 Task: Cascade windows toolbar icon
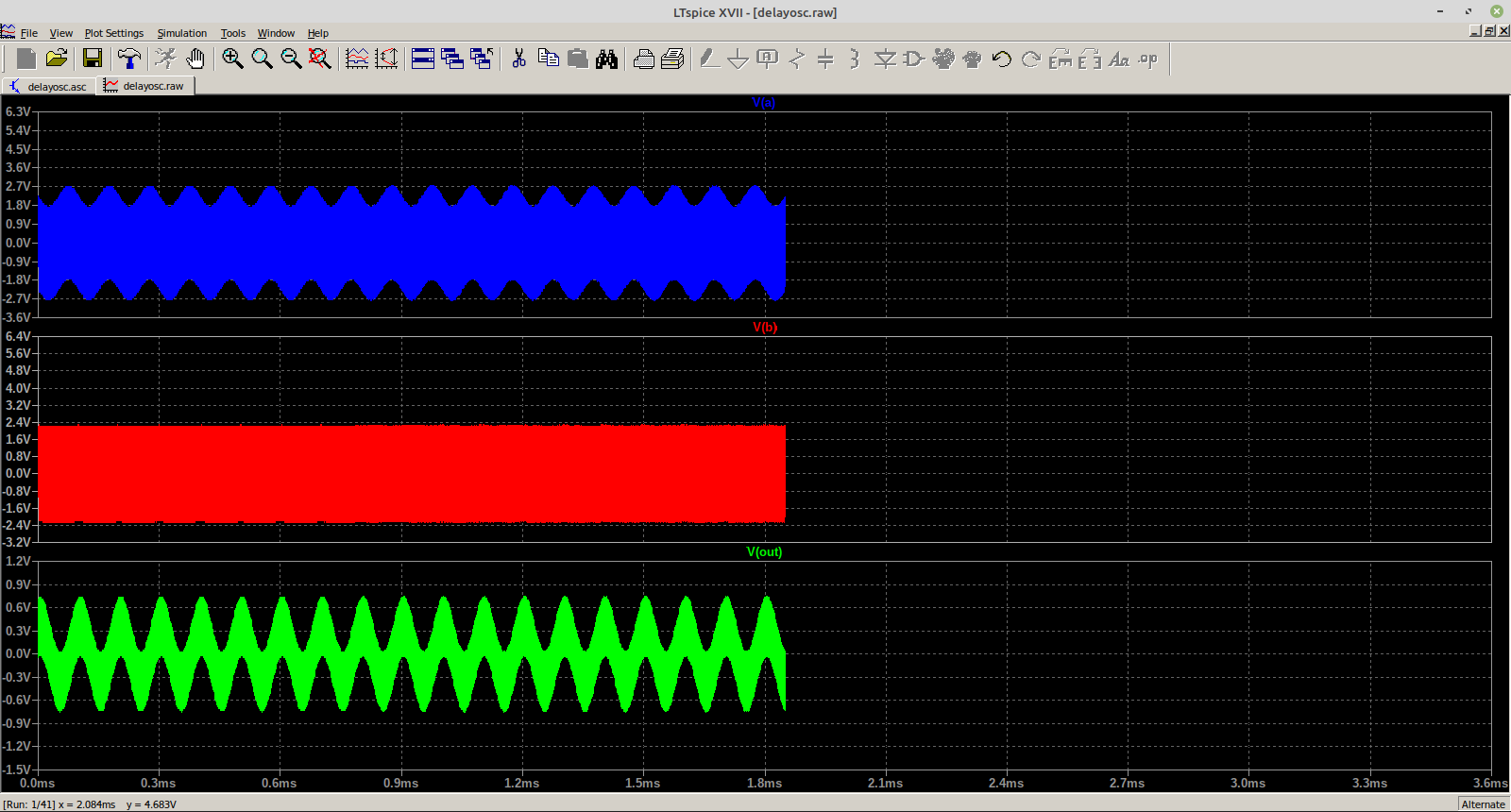coord(452,59)
